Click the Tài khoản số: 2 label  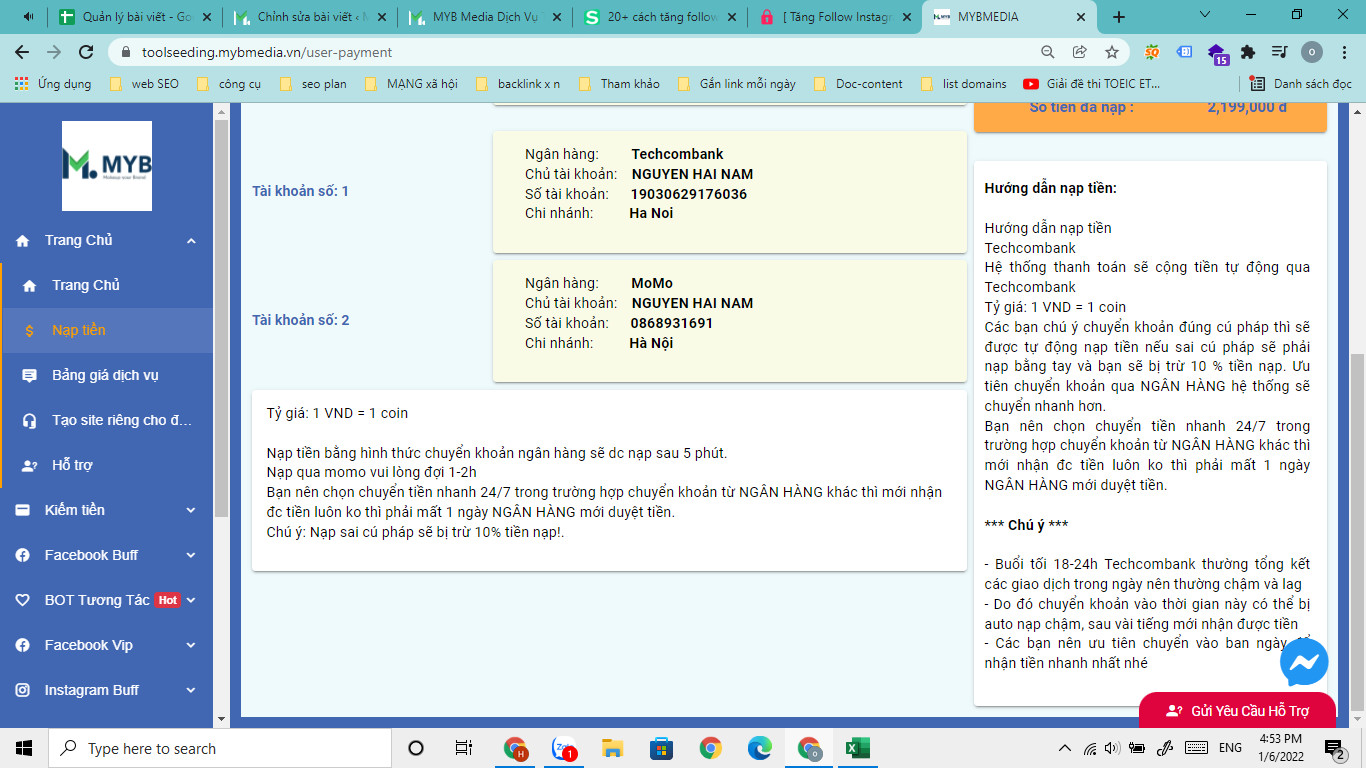click(300, 320)
